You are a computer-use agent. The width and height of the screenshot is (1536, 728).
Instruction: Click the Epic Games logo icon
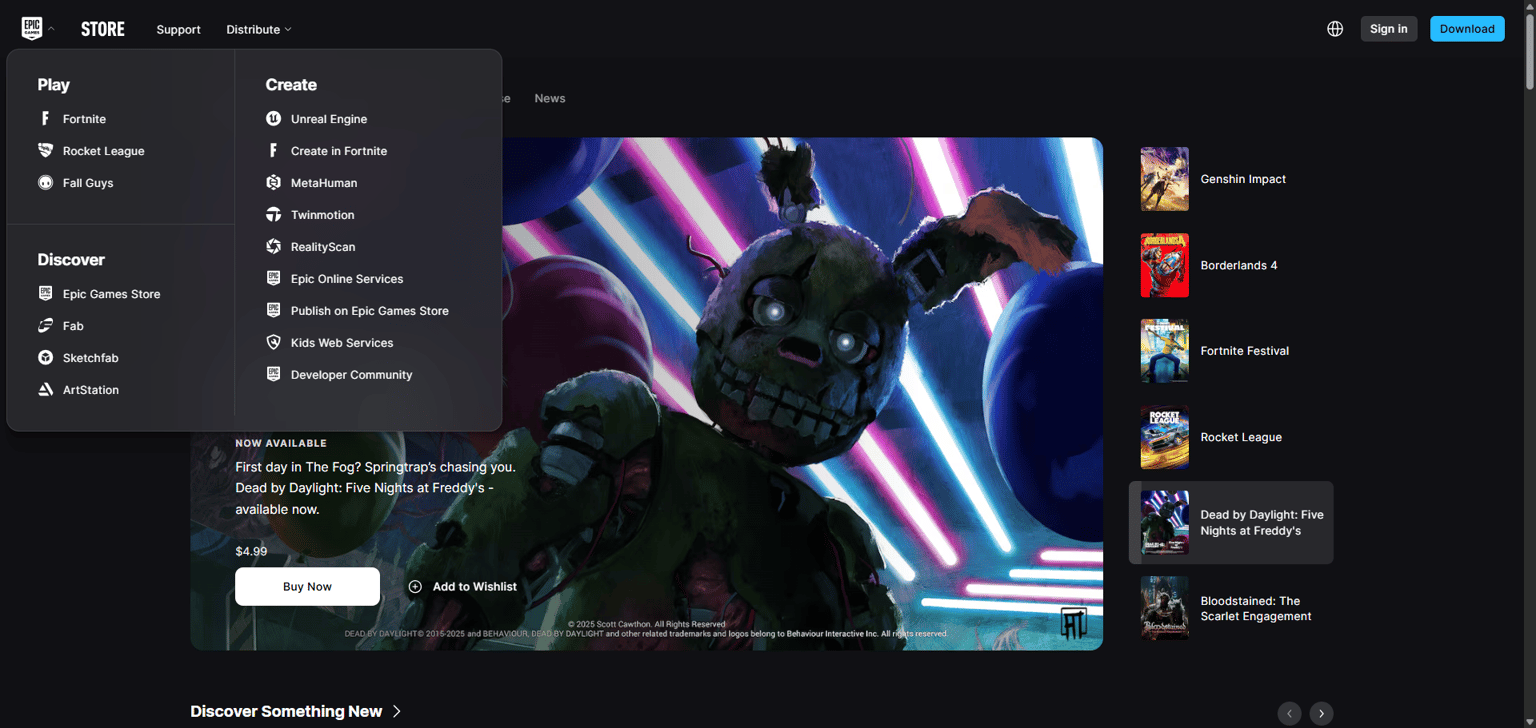[32, 29]
